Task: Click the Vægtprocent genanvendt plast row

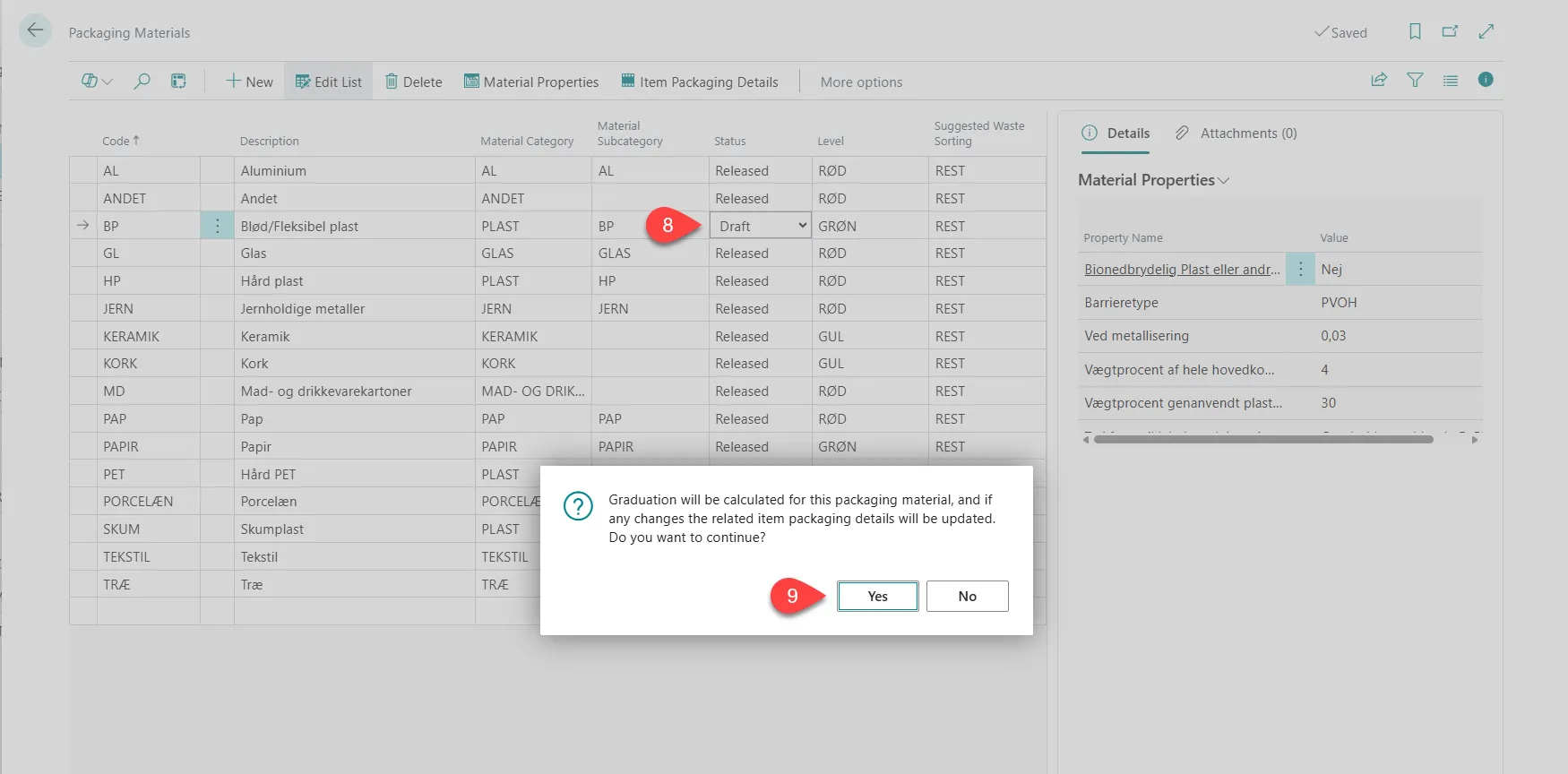Action: [1279, 403]
